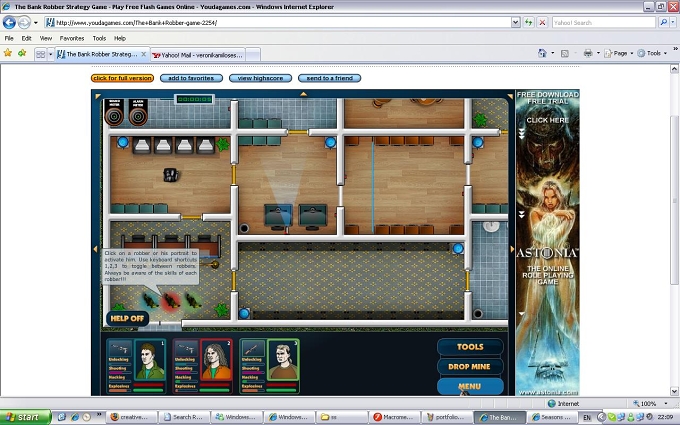
Task: Click robber 1's Shooting skill bar
Action: [x=119, y=372]
